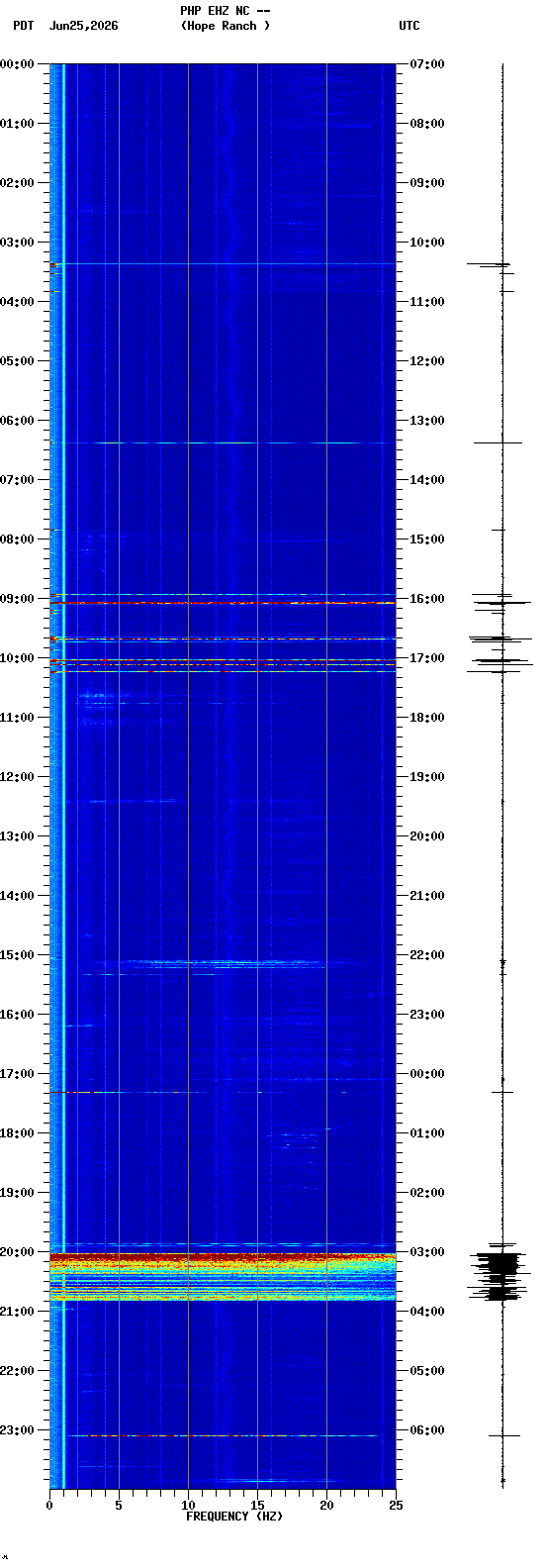The height and width of the screenshot is (1568, 546).
Task: Click the 16:00 UTC time label
Action: [427, 599]
